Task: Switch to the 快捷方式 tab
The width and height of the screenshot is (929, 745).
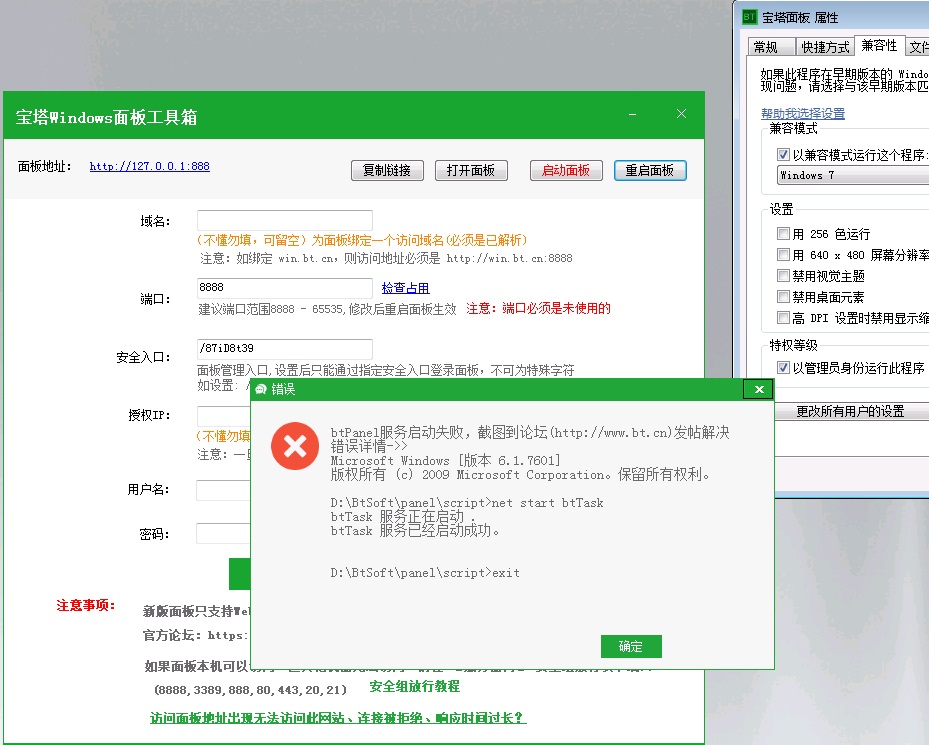Action: (x=824, y=47)
